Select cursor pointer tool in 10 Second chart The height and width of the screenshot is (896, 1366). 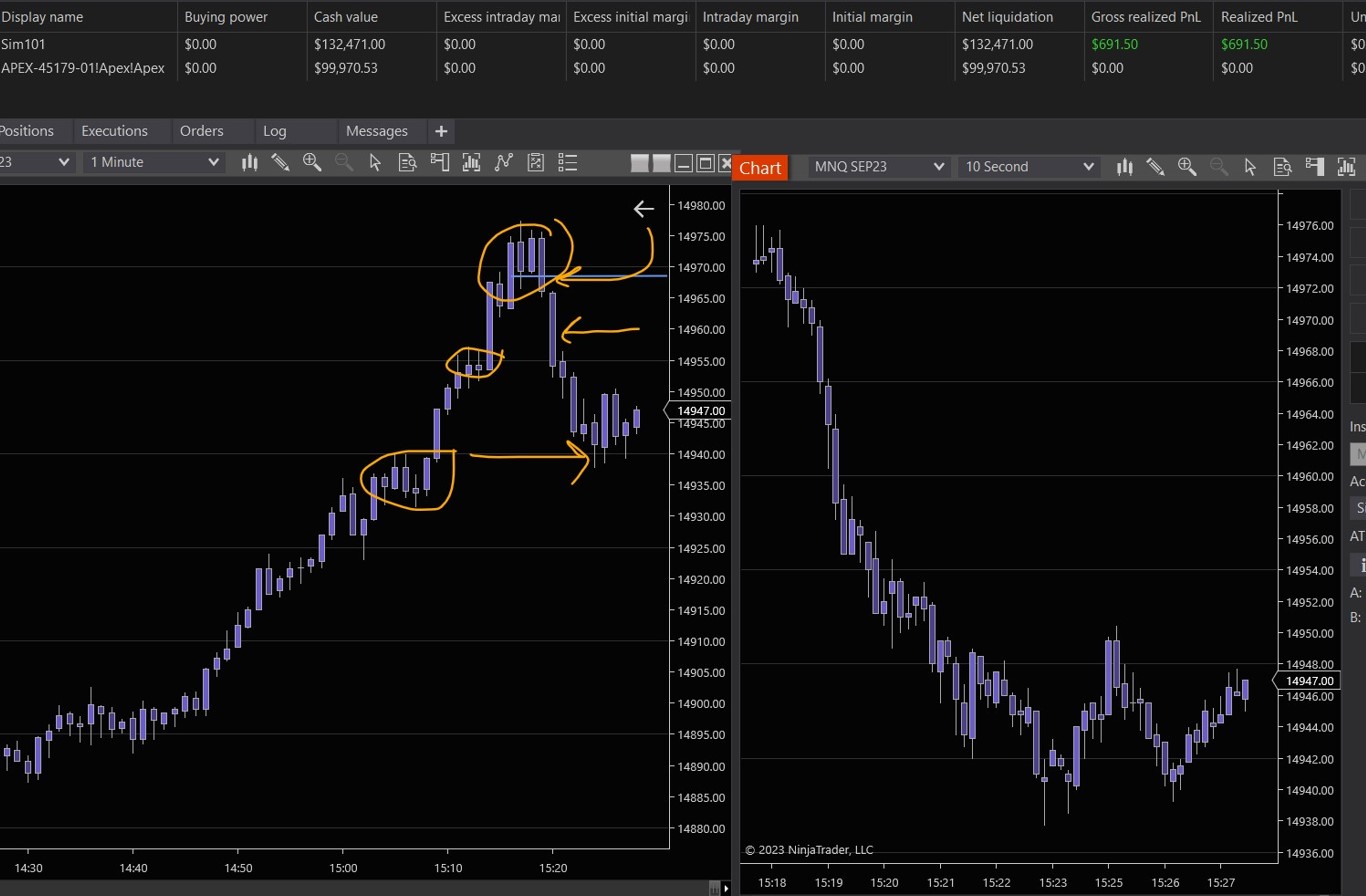coord(1250,167)
